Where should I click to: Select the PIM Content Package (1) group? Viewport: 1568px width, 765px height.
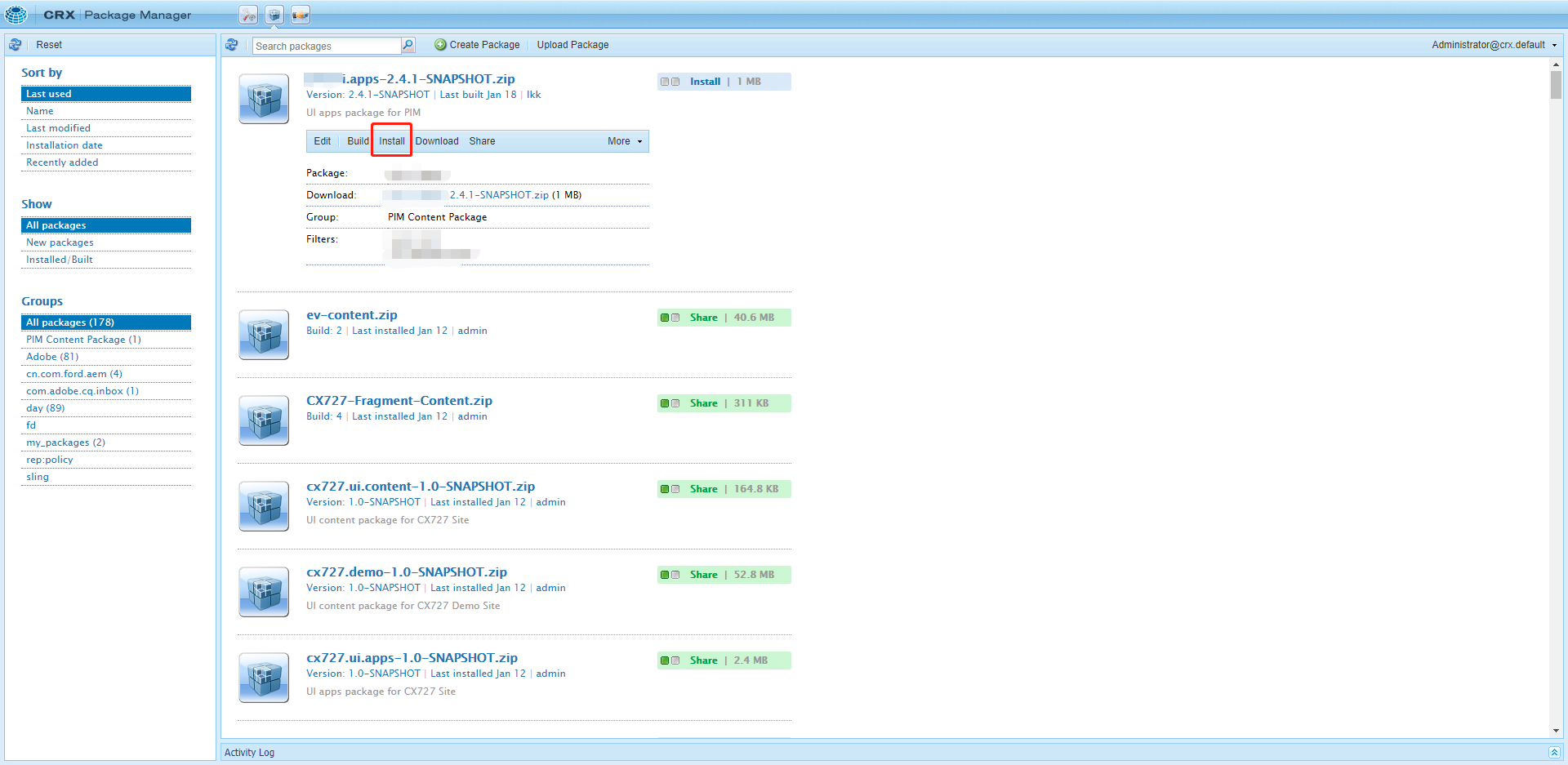click(x=106, y=340)
